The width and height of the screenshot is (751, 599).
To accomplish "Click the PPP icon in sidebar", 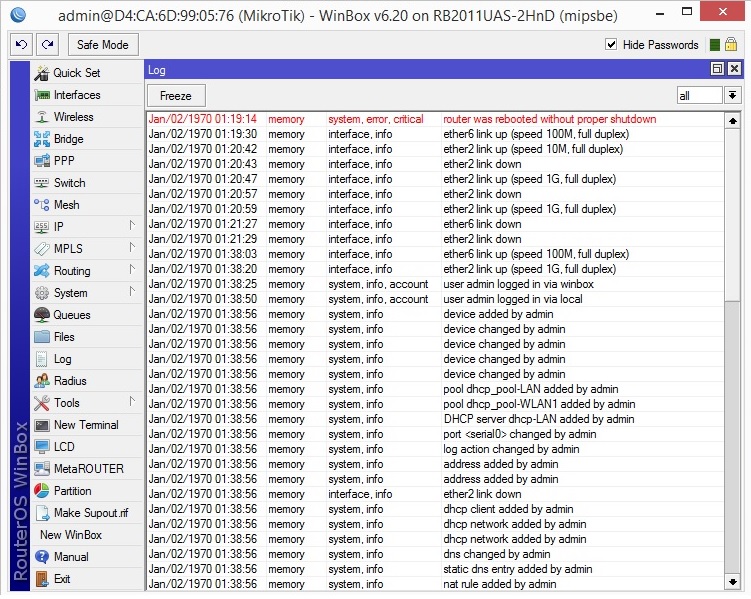I will point(42,161).
